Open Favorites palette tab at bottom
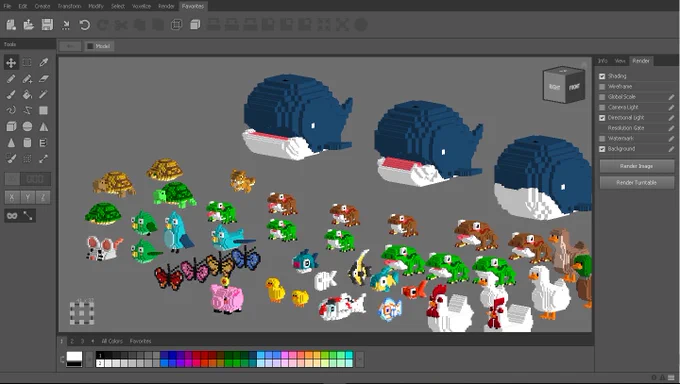This screenshot has height=384, width=680. tap(141, 341)
